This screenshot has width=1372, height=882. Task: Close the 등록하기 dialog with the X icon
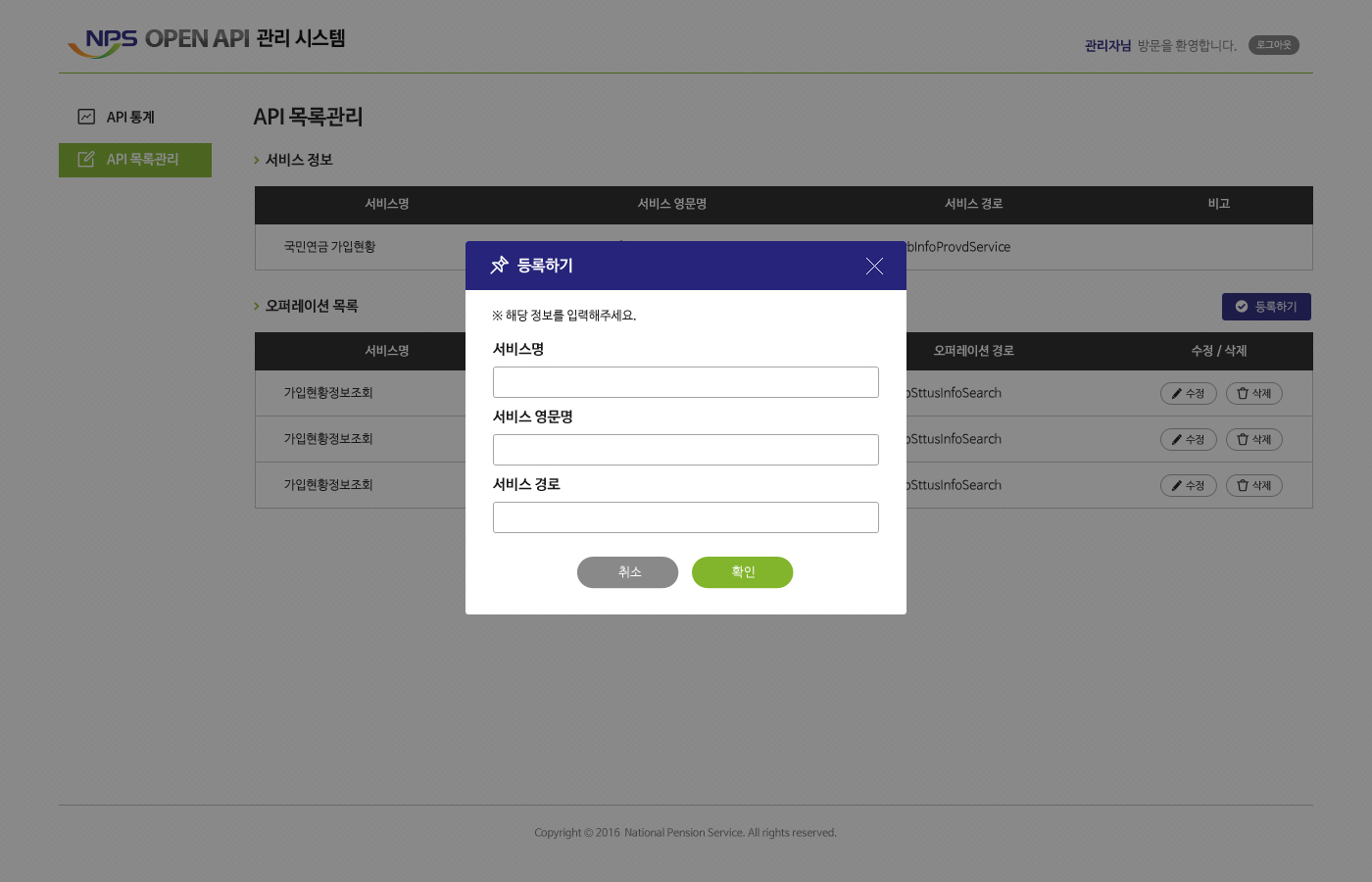874,267
